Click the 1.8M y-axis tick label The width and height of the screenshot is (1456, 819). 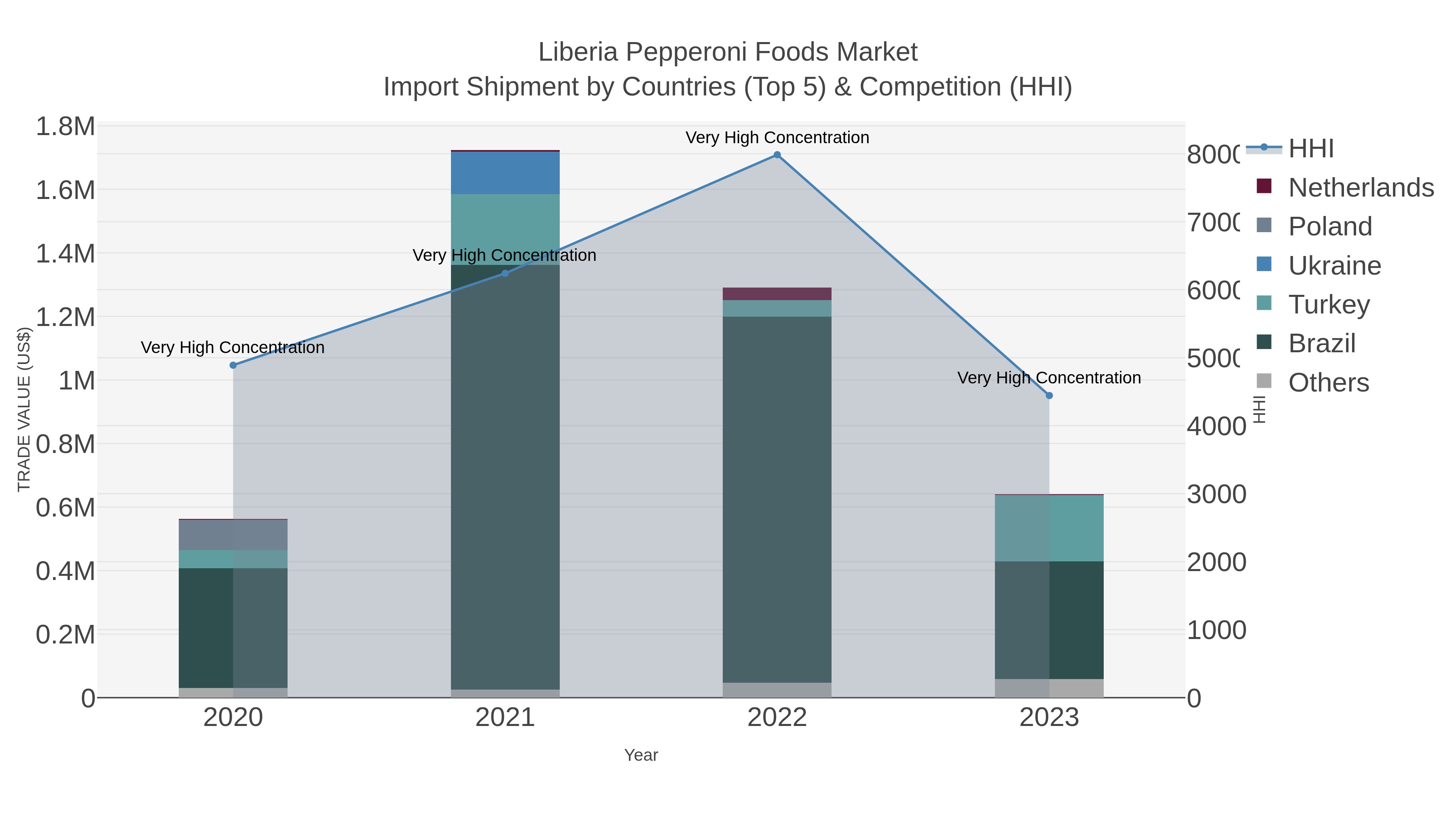(x=66, y=127)
